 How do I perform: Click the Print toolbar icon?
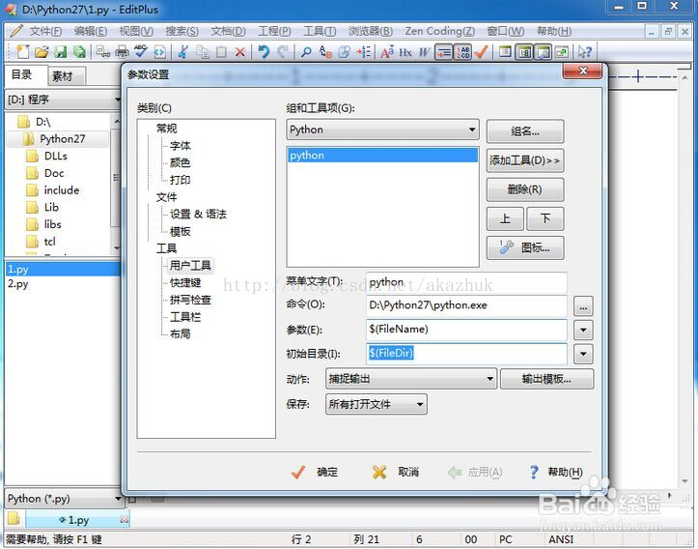point(122,52)
